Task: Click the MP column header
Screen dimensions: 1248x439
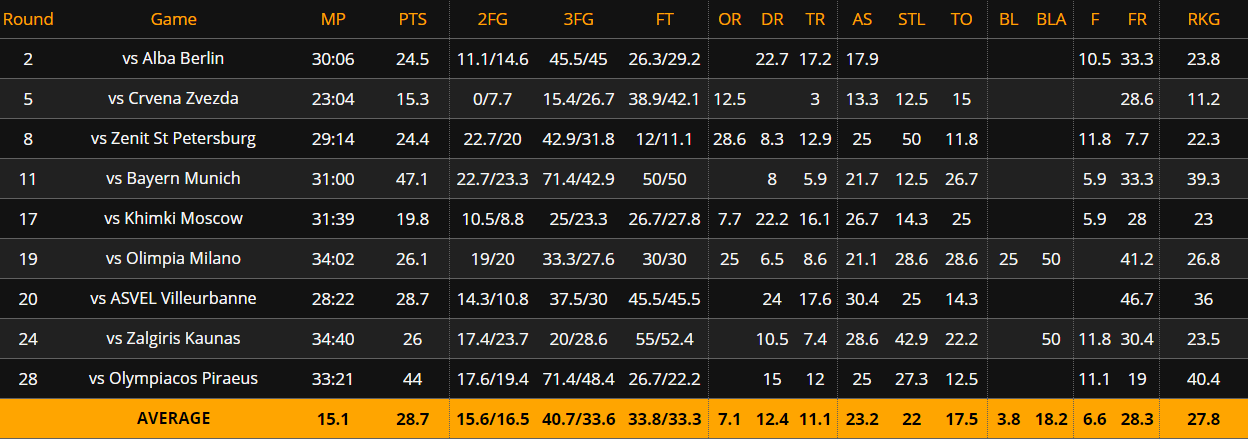Action: [x=333, y=20]
